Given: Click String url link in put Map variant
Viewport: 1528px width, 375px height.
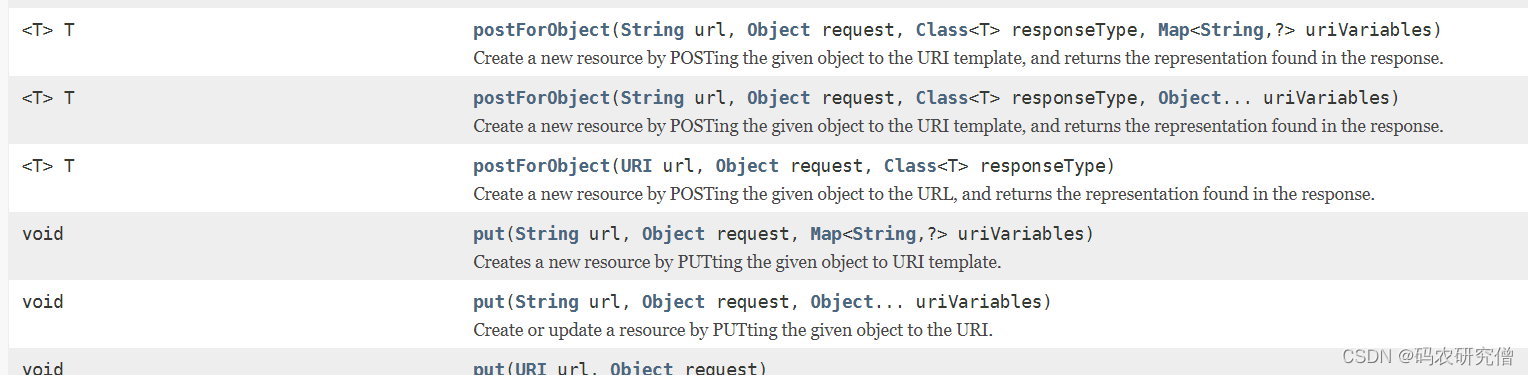Looking at the screenshot, I should coord(547,234).
